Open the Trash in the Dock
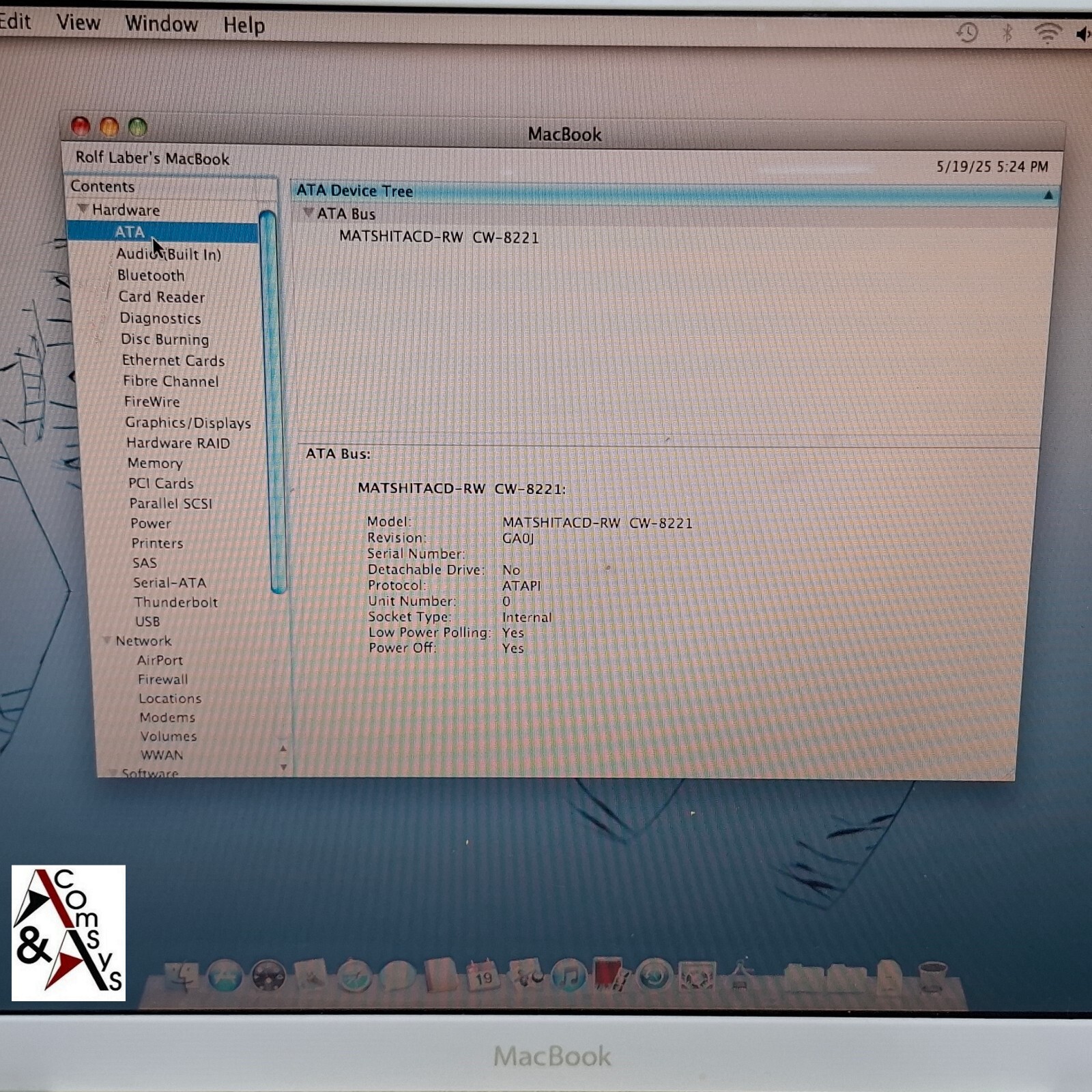The height and width of the screenshot is (1092, 1092). pos(932,979)
